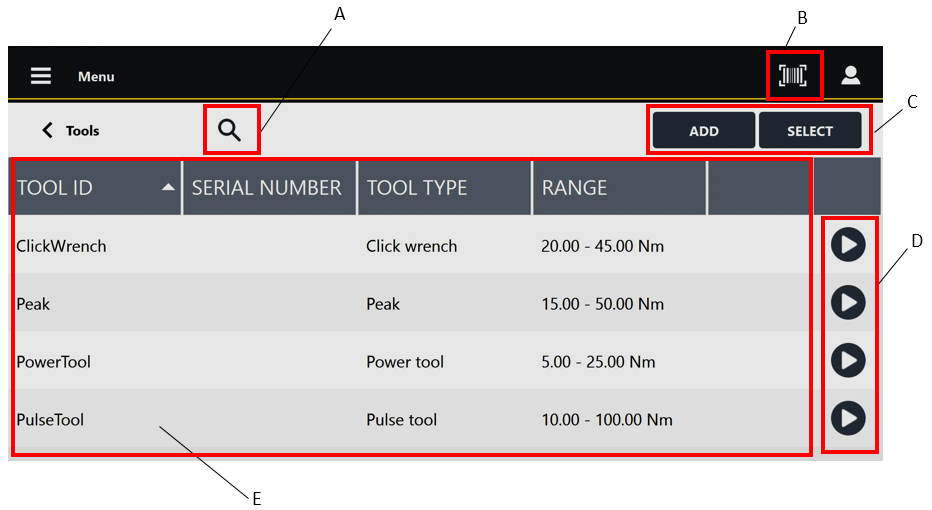
Task: Select the ClickWrench tool ID cell
Action: point(62,246)
